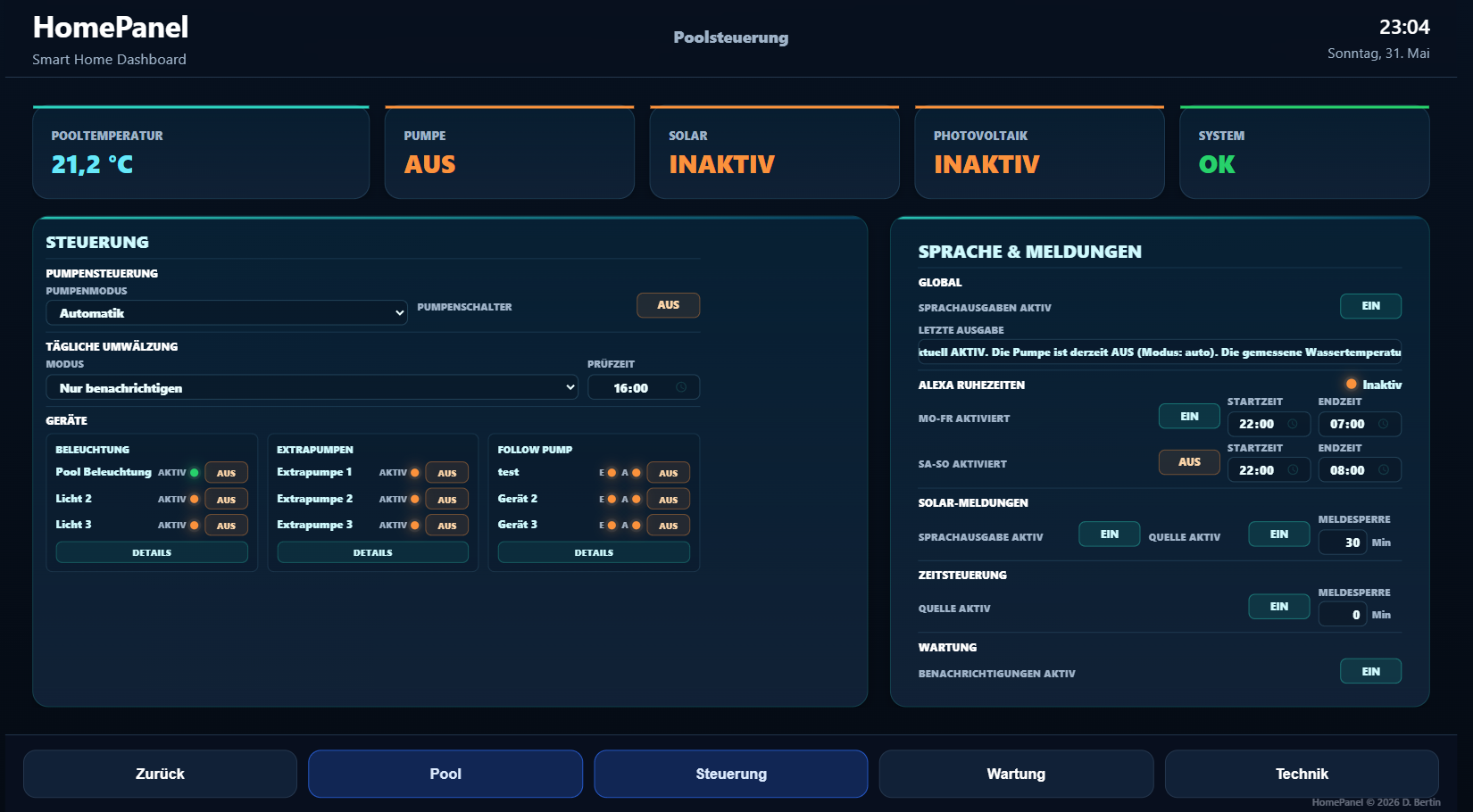Open clock icon of Mo-Fr Startzeit field

[1292, 424]
